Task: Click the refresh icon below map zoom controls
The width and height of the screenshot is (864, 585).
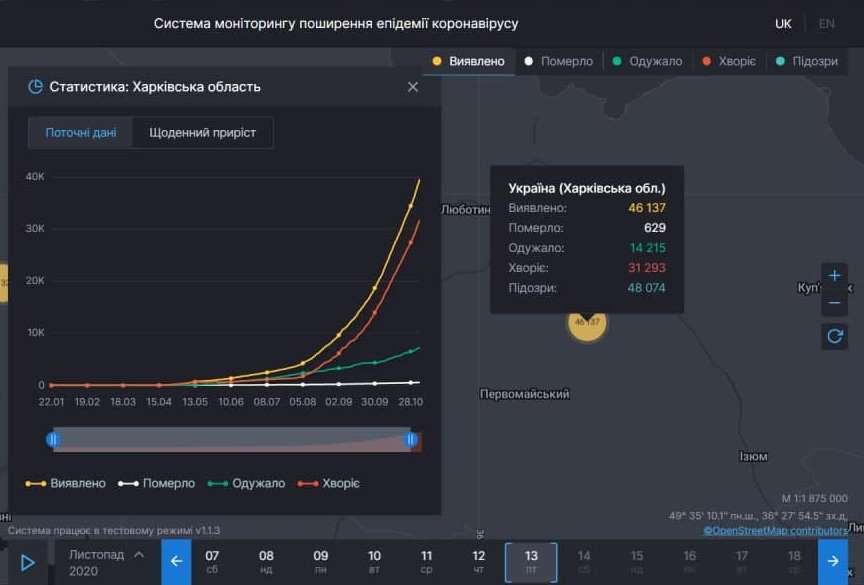Action: pos(835,336)
